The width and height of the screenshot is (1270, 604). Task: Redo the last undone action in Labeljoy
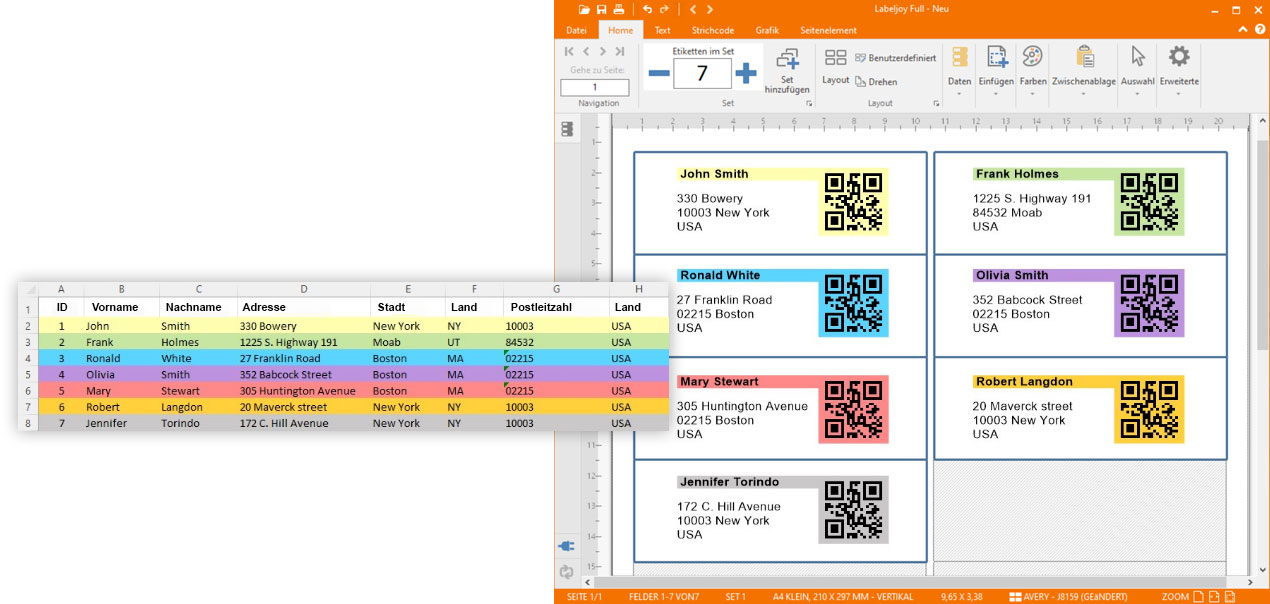click(664, 9)
